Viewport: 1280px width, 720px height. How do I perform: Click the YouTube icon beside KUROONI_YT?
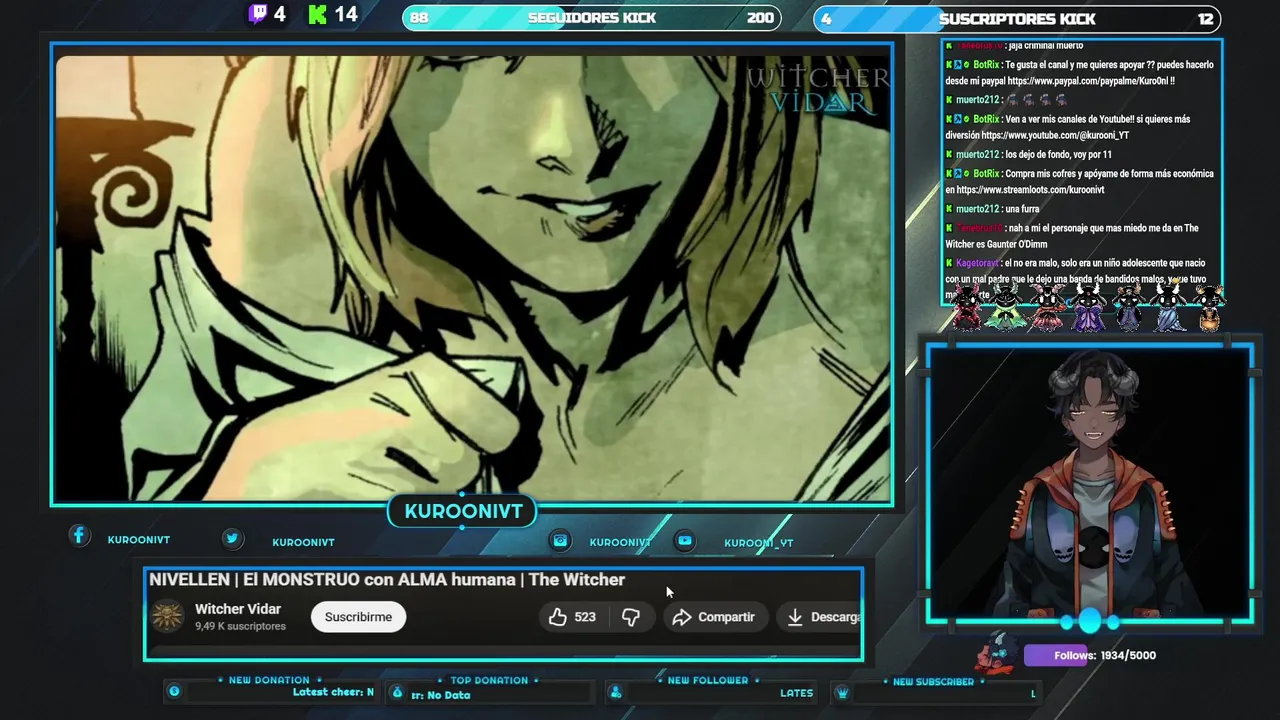click(685, 540)
